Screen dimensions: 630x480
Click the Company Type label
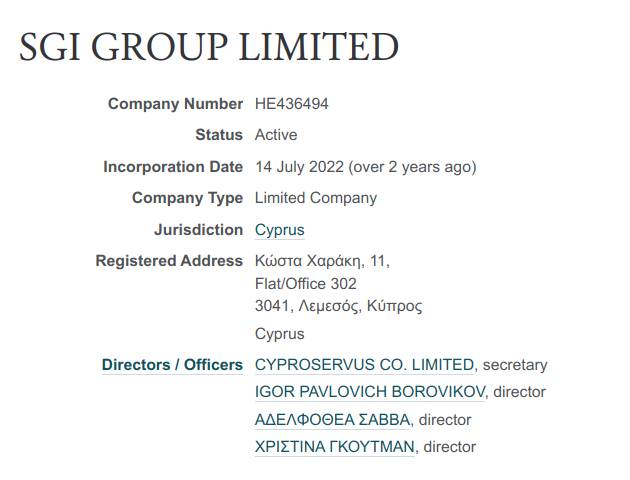tap(187, 198)
